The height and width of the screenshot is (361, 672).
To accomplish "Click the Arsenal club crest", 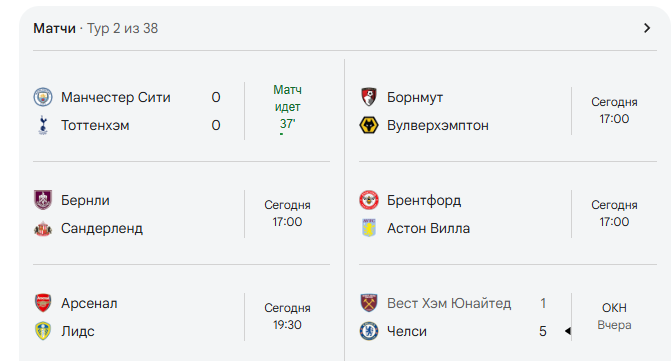I will 43,303.
